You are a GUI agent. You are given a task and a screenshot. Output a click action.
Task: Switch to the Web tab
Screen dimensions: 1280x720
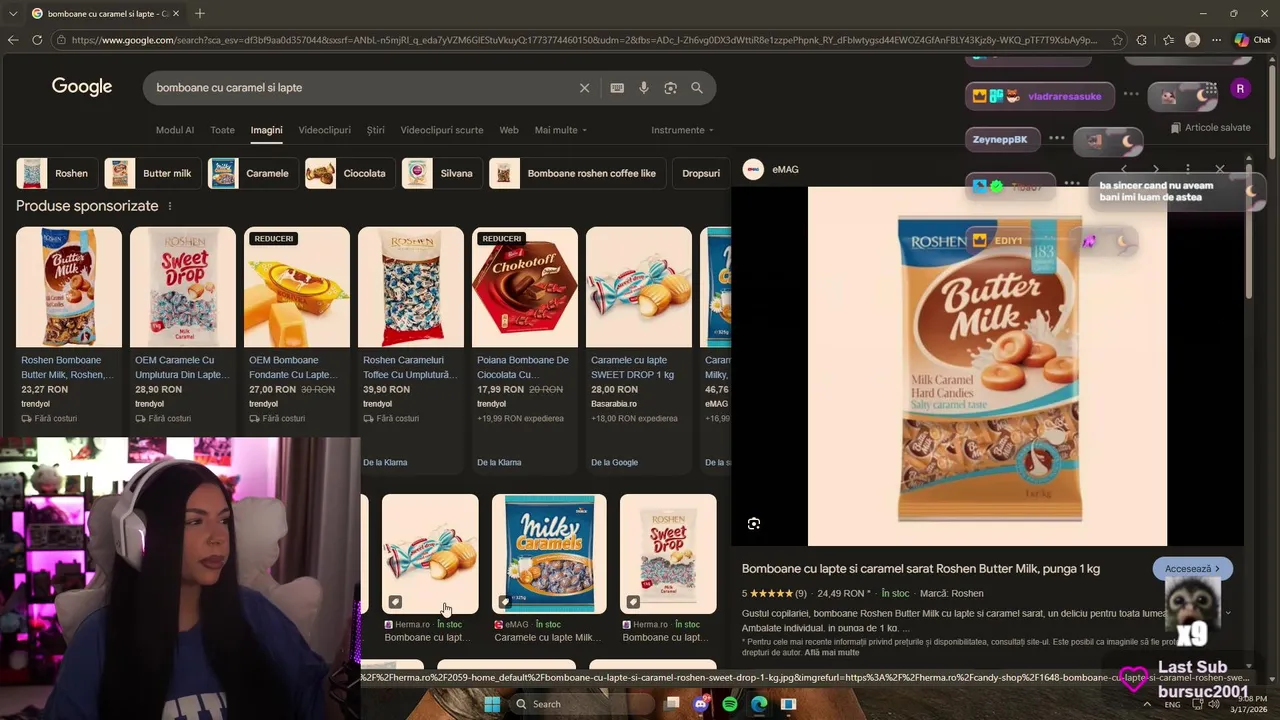[509, 130]
